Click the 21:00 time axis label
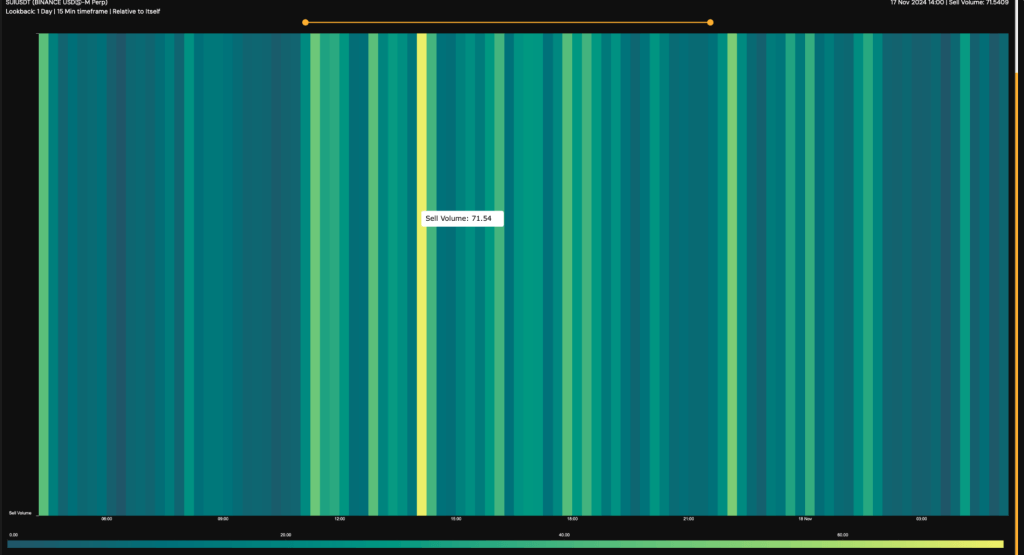This screenshot has height=555, width=1024. click(688, 519)
